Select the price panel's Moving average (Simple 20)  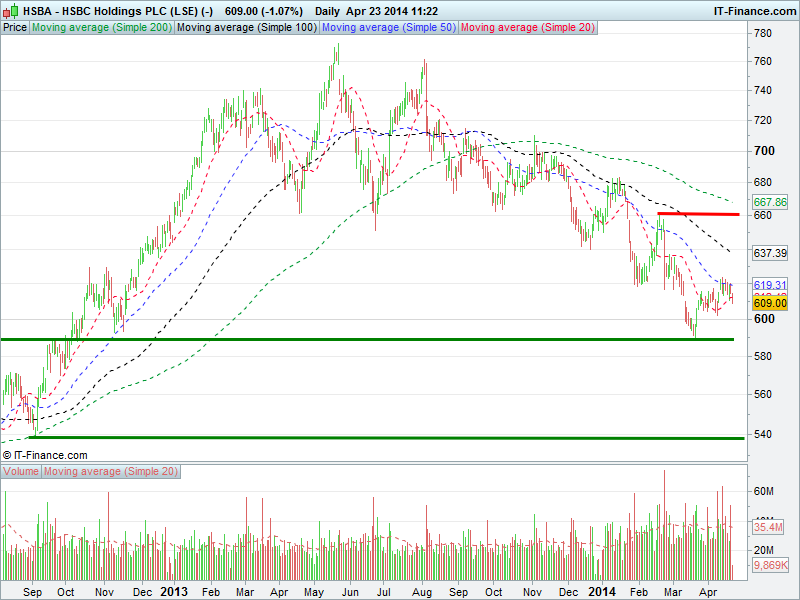point(527,28)
